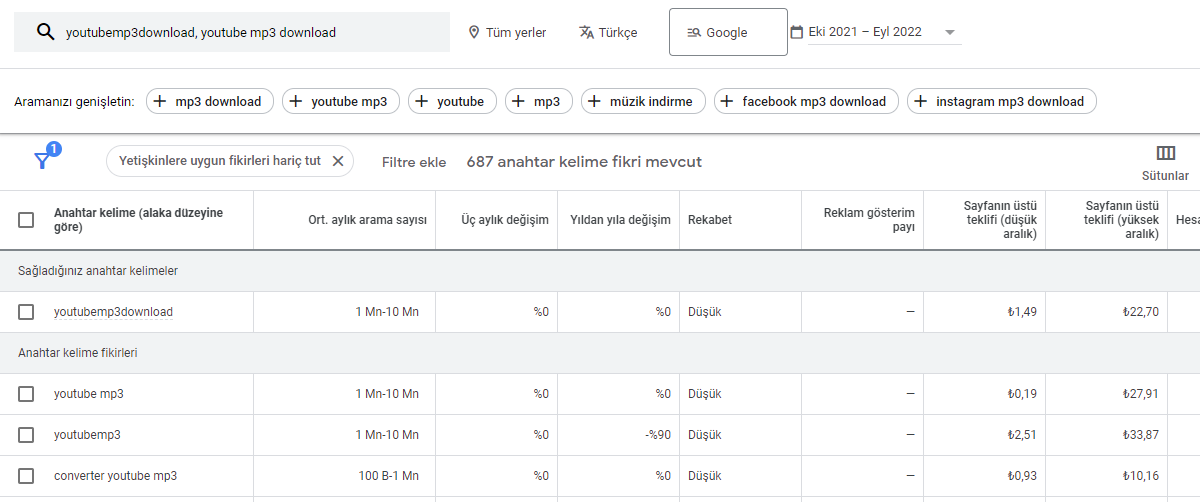Check the 'converter youtube mp3' checkbox

[26, 476]
